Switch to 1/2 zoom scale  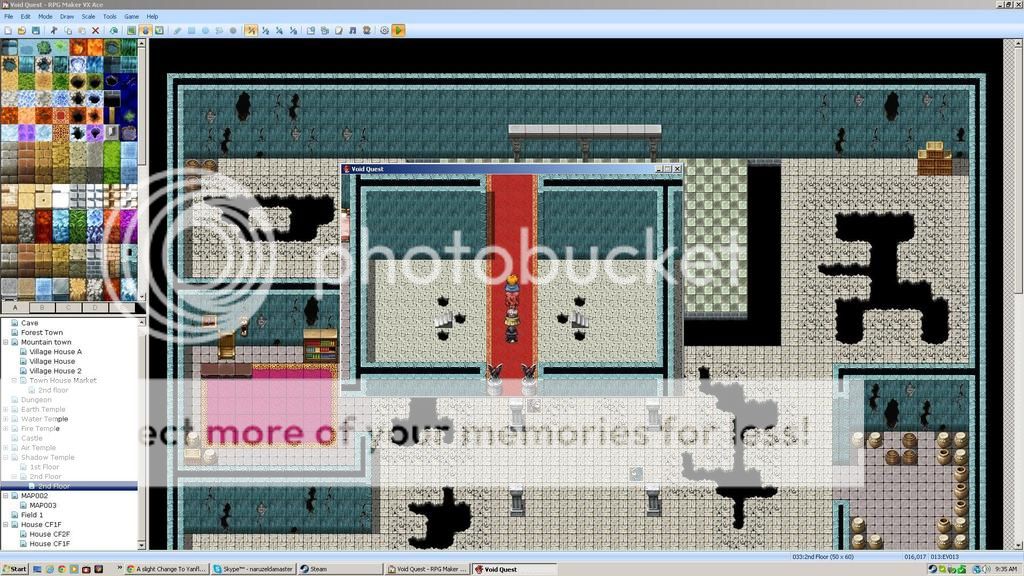point(265,30)
